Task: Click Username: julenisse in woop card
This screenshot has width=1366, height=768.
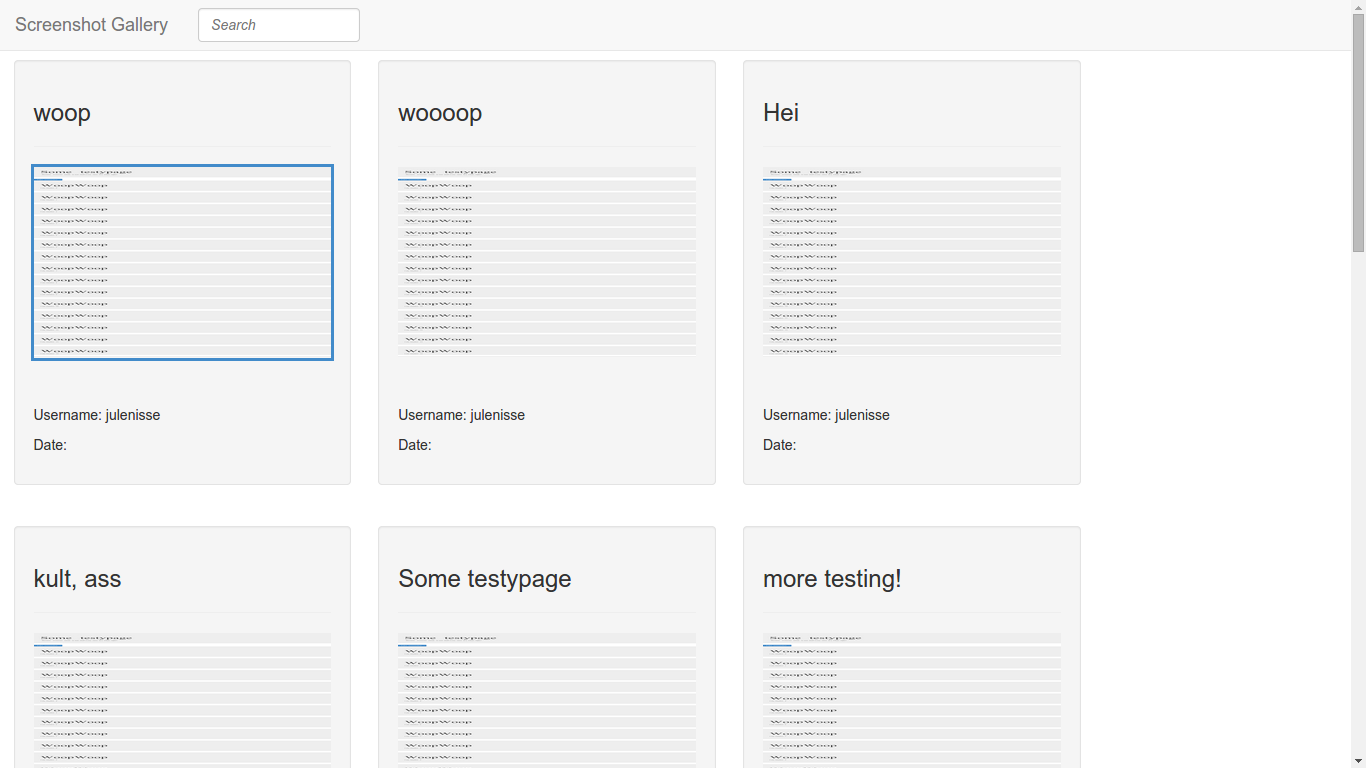Action: pyautogui.click(x=97, y=415)
